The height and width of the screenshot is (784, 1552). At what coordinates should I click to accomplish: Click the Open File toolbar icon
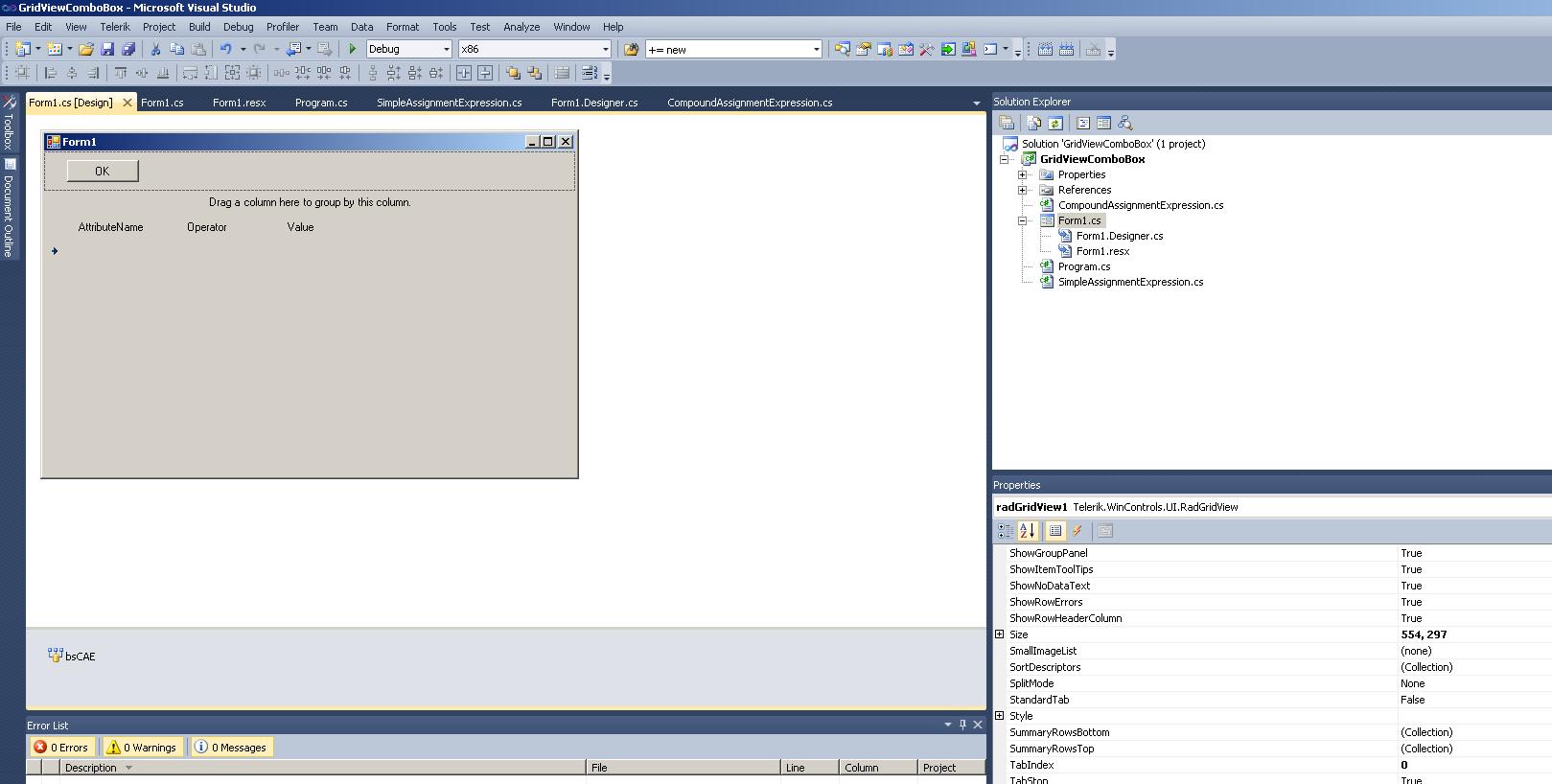tap(86, 49)
